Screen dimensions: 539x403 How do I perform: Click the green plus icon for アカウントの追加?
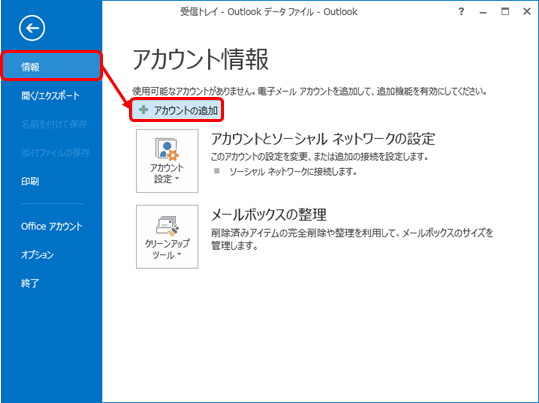tap(143, 110)
